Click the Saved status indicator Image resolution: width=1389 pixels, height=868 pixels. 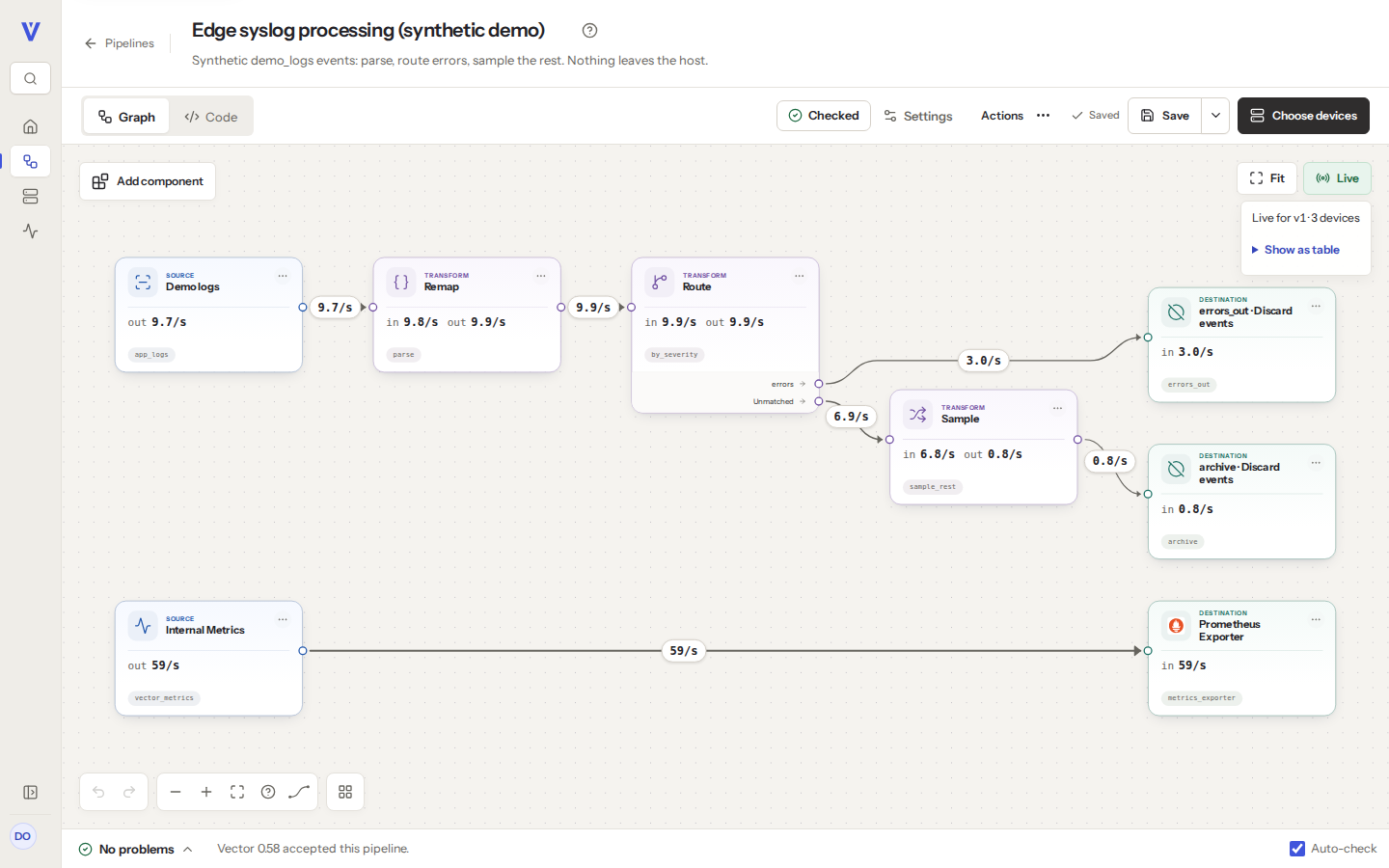(x=1095, y=116)
